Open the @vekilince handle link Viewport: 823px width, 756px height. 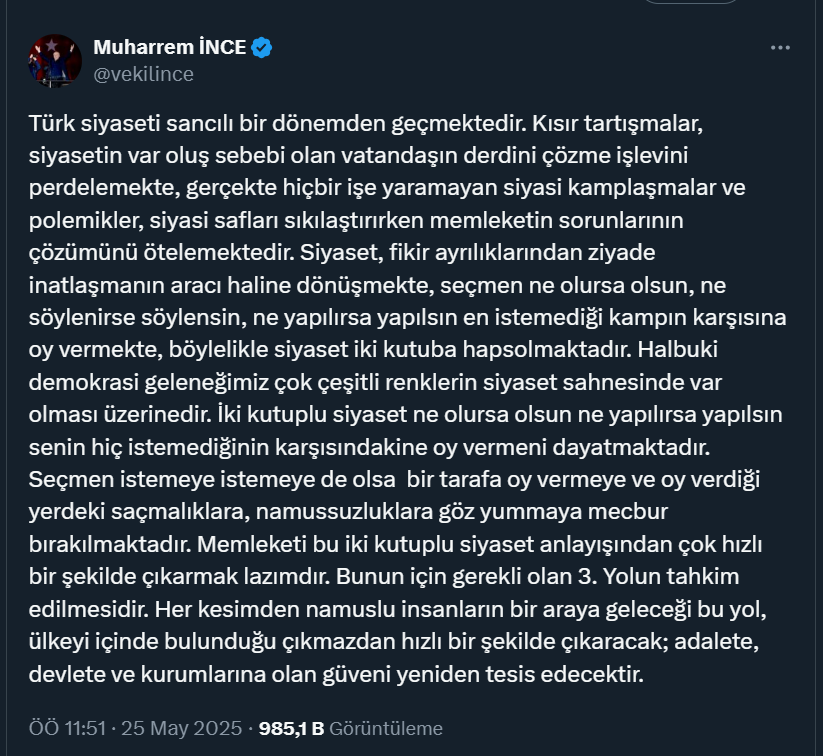pyautogui.click(x=143, y=74)
